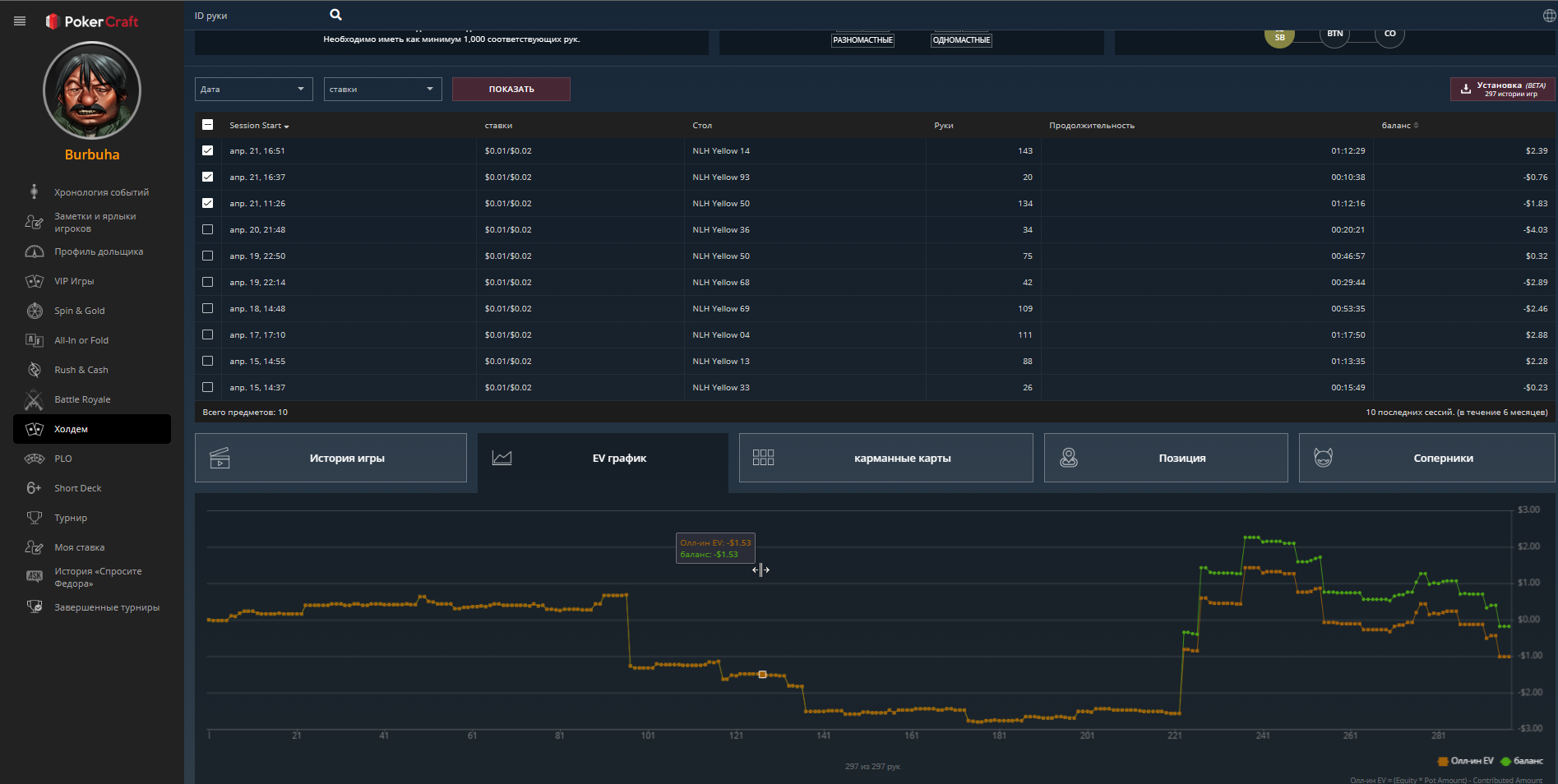Click the Short Deck 6+ icon
1558x784 pixels.
pos(34,488)
